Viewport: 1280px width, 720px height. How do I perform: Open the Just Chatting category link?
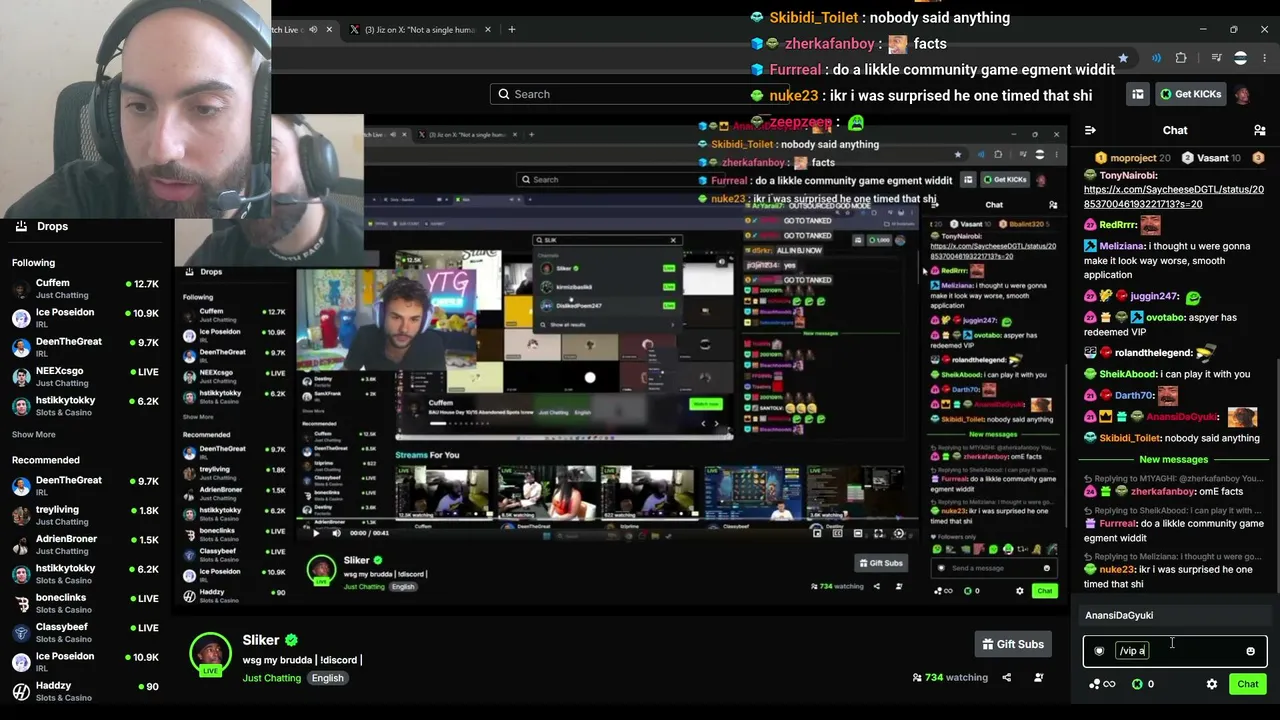coord(271,678)
